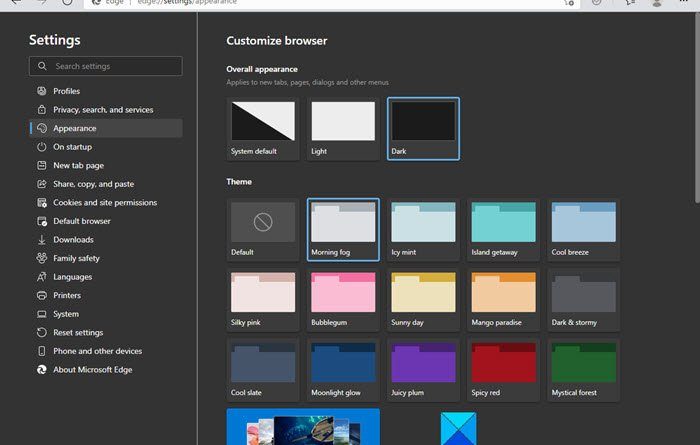Click the Family safety icon
This screenshot has height=445, width=700.
pos(42,258)
